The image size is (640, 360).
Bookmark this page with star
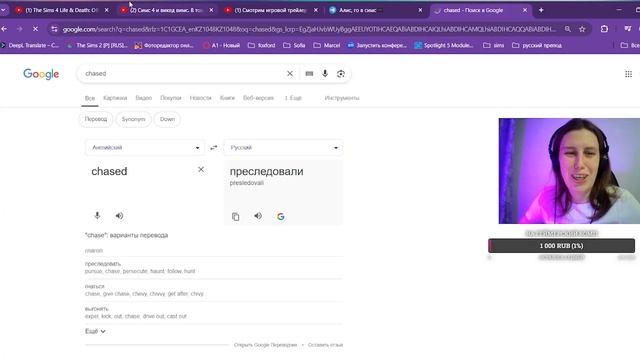(x=582, y=29)
